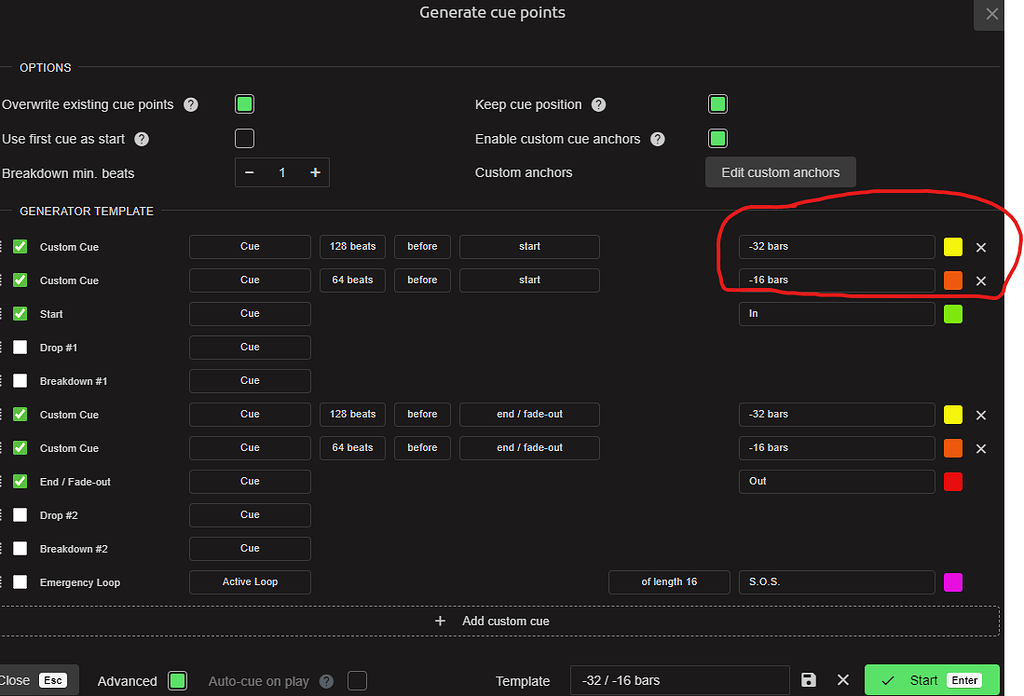
Task: Decrease Breakdown min. beats with minus icon
Action: coord(249,172)
